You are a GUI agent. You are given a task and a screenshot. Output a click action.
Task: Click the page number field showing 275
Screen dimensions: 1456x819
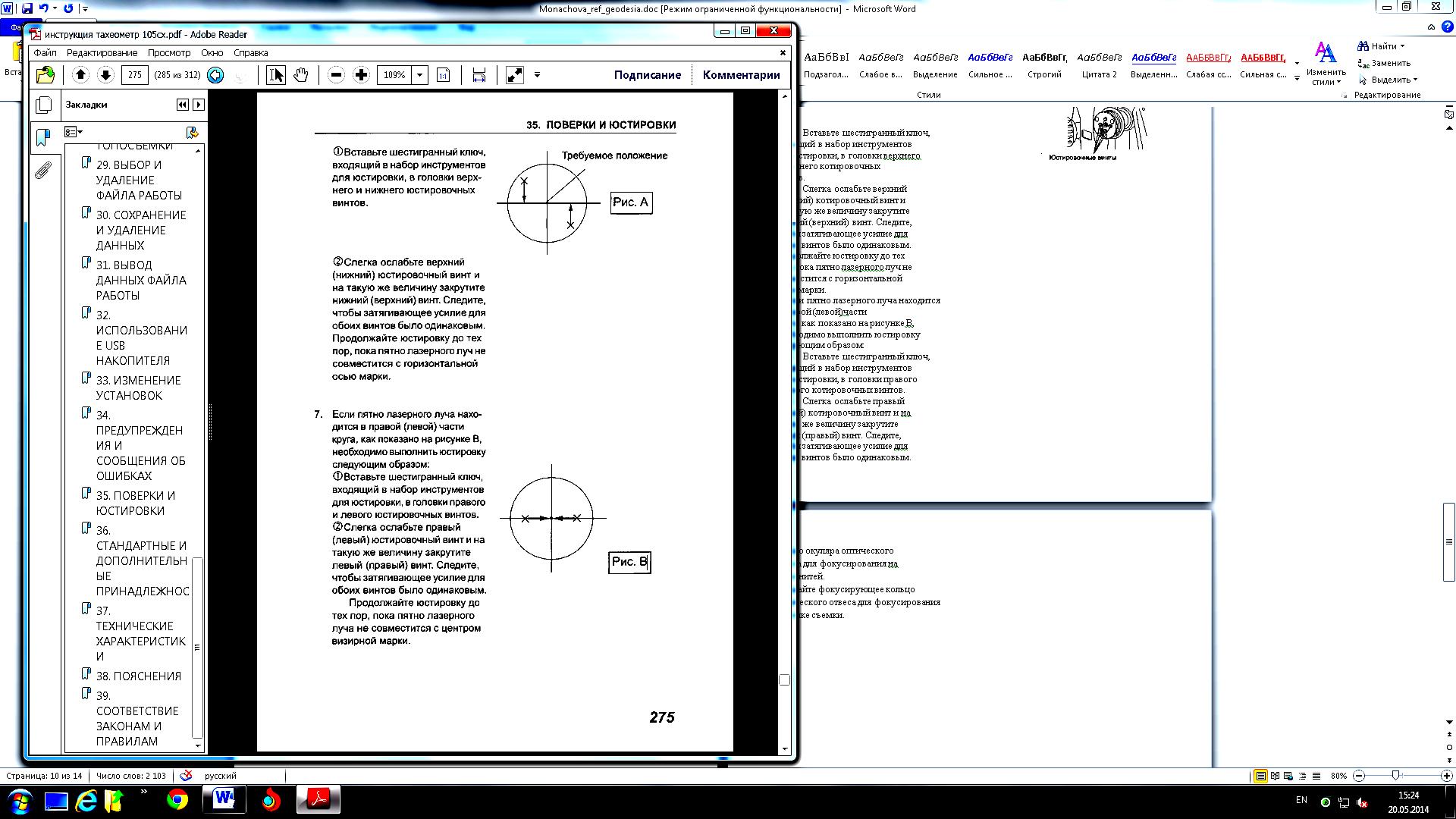pyautogui.click(x=135, y=74)
